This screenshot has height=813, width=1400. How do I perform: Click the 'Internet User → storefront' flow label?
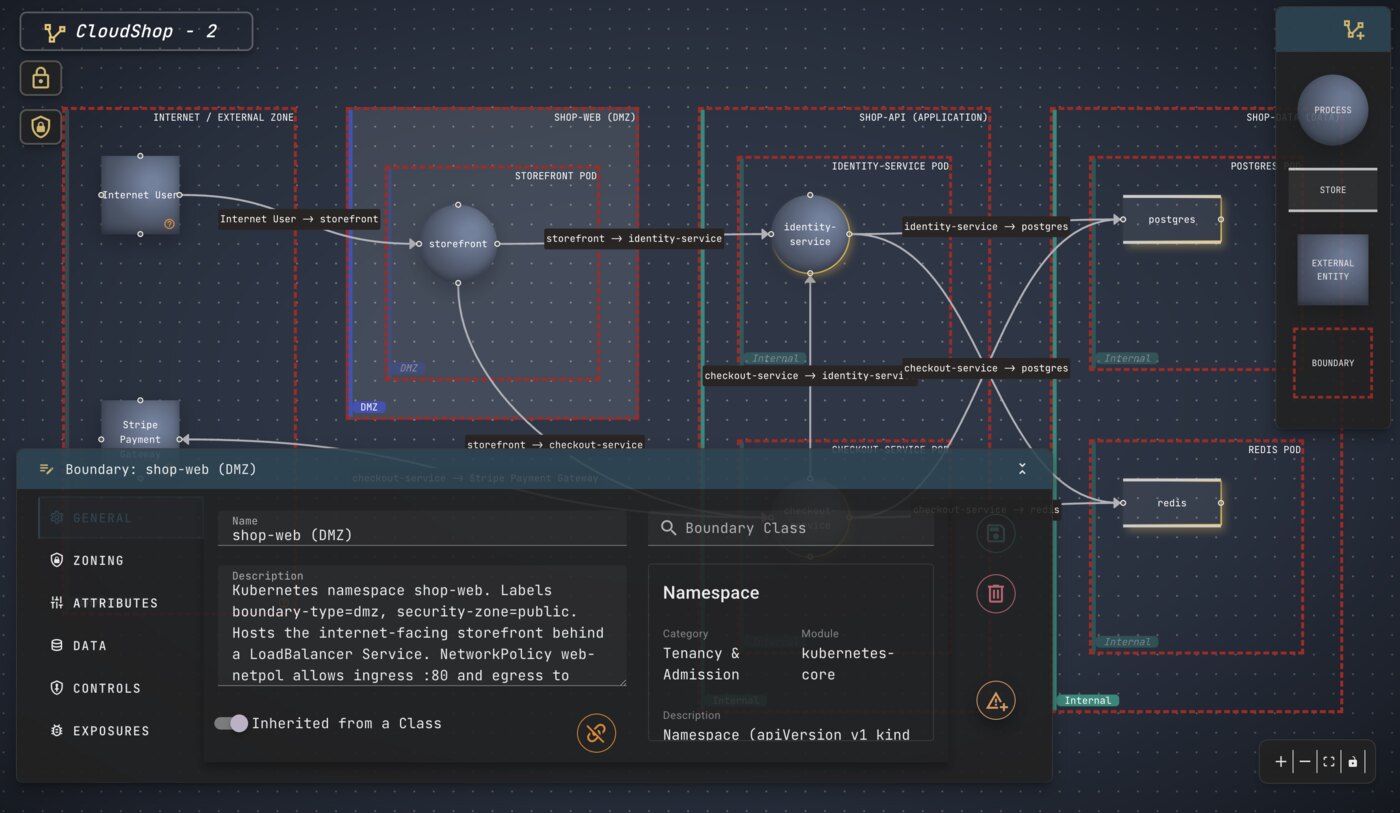[298, 219]
